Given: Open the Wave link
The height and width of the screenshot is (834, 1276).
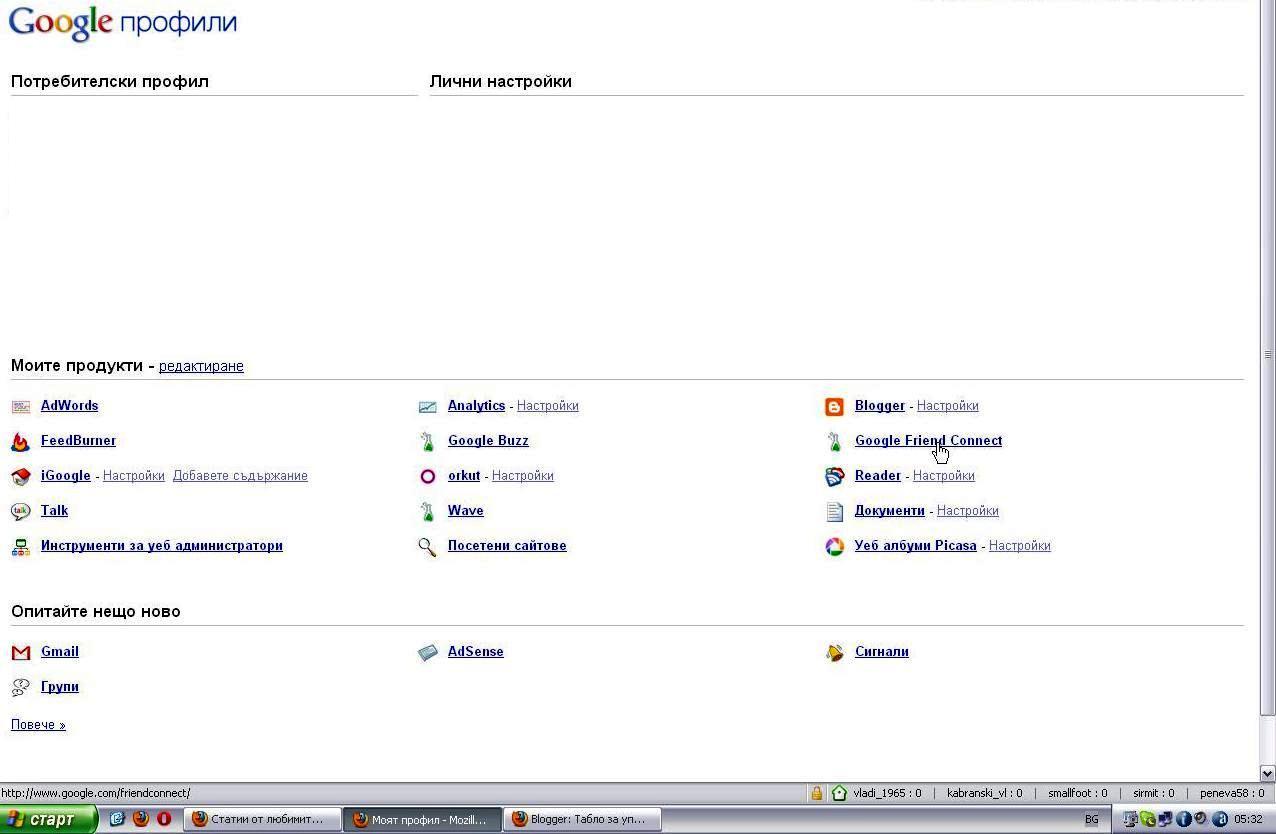Looking at the screenshot, I should pos(466,511).
